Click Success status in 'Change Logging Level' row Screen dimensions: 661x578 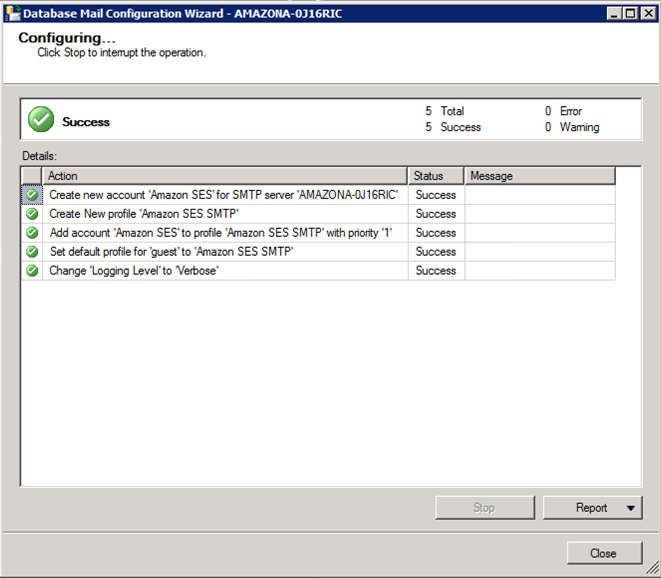(436, 270)
